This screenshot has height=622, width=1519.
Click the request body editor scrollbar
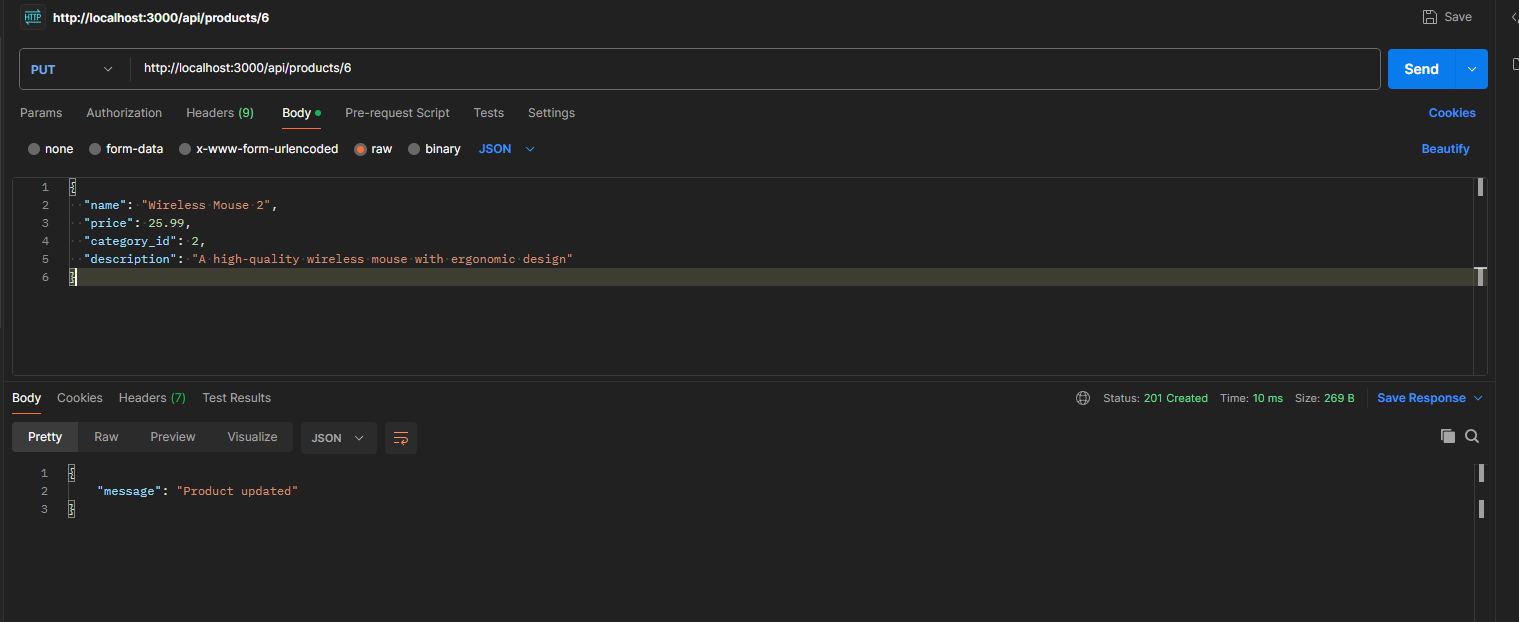coord(1480,276)
